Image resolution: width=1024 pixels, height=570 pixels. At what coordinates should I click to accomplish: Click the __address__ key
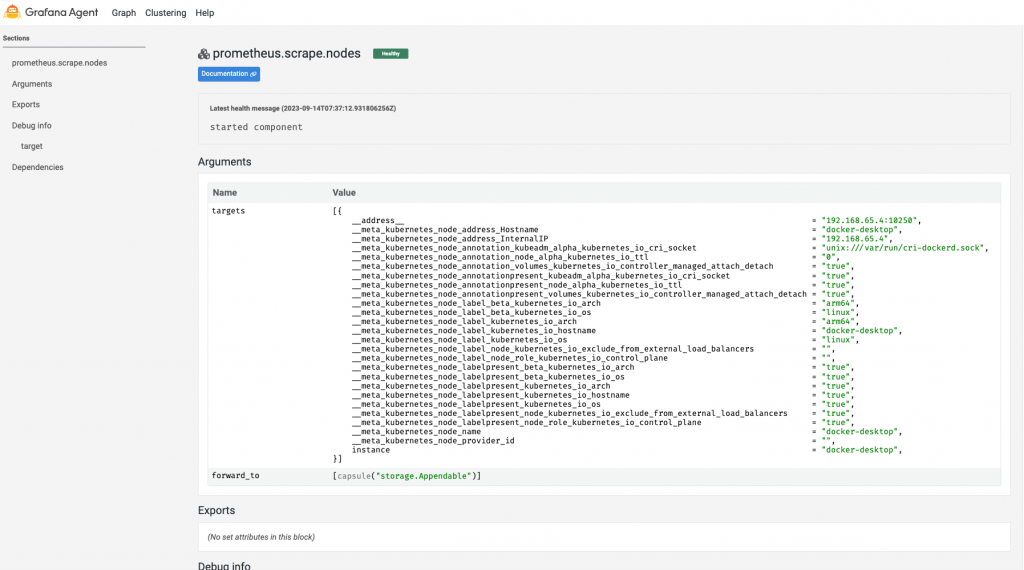(x=378, y=221)
